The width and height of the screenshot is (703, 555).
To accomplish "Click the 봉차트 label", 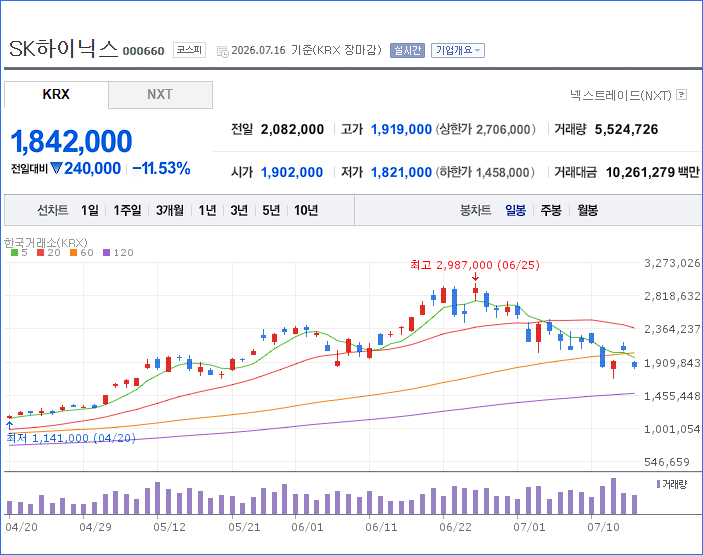I will pyautogui.click(x=475, y=210).
